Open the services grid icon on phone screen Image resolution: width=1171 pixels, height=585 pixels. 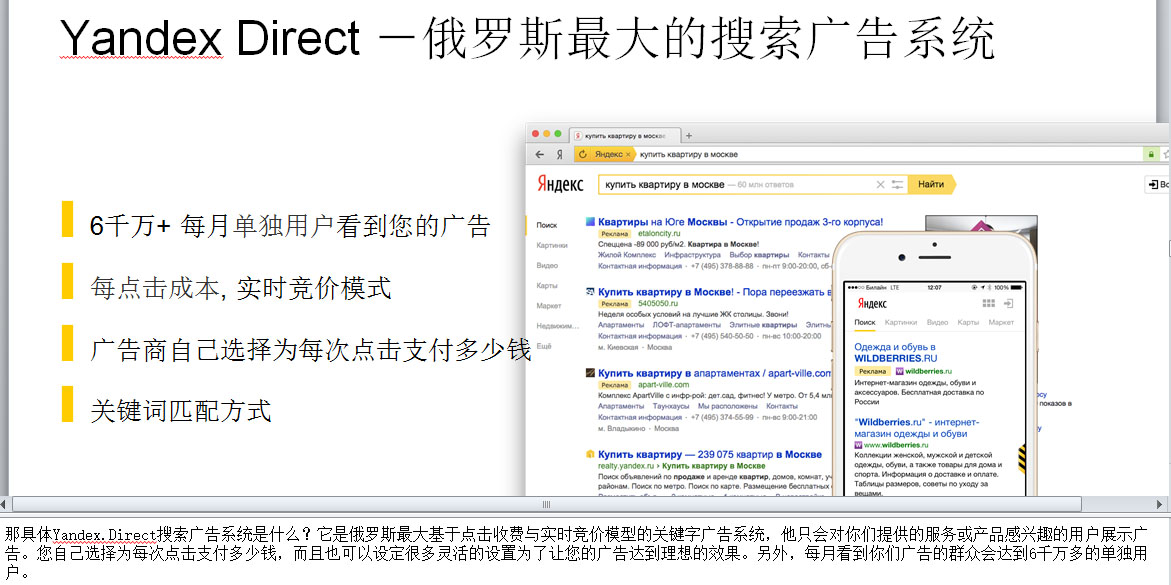[x=989, y=303]
